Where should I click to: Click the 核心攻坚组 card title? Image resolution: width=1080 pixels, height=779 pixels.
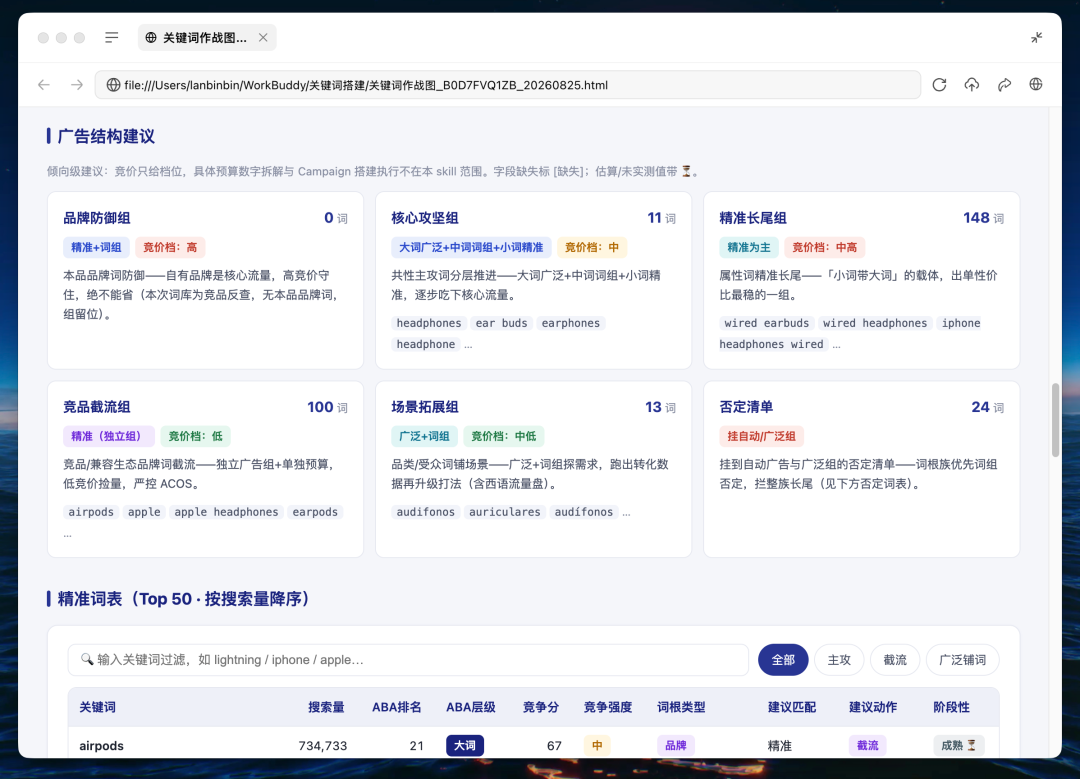click(424, 218)
